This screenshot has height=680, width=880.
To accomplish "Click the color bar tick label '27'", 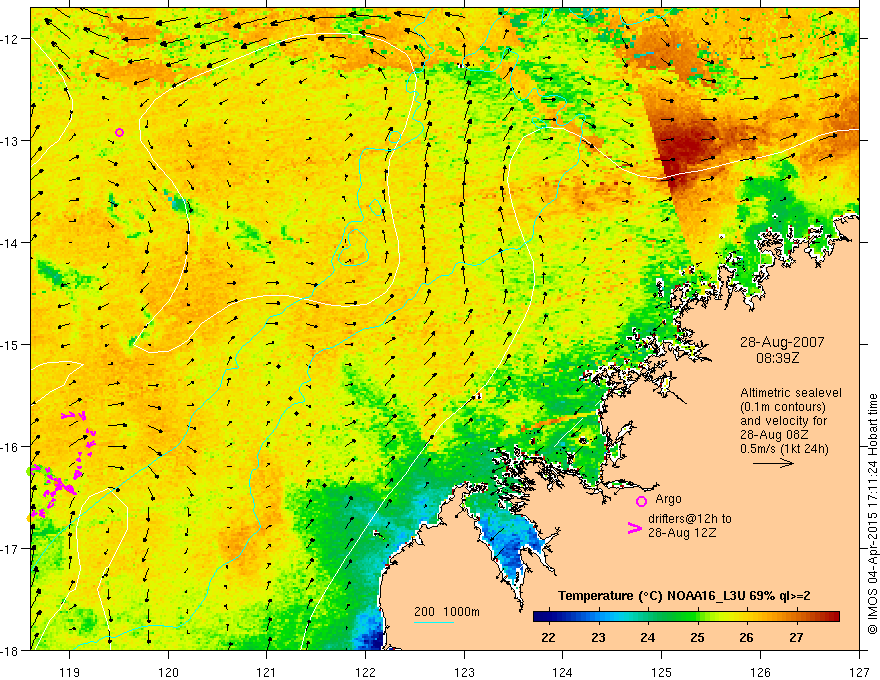I will (796, 637).
